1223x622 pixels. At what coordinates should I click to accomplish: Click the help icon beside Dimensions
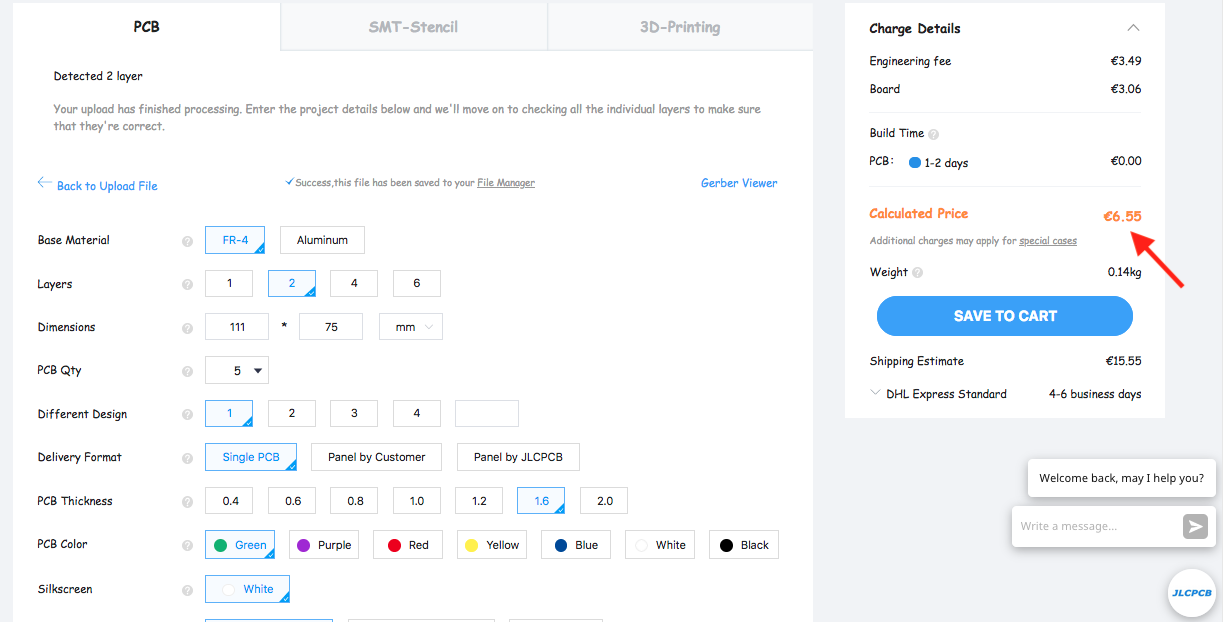tap(187, 328)
